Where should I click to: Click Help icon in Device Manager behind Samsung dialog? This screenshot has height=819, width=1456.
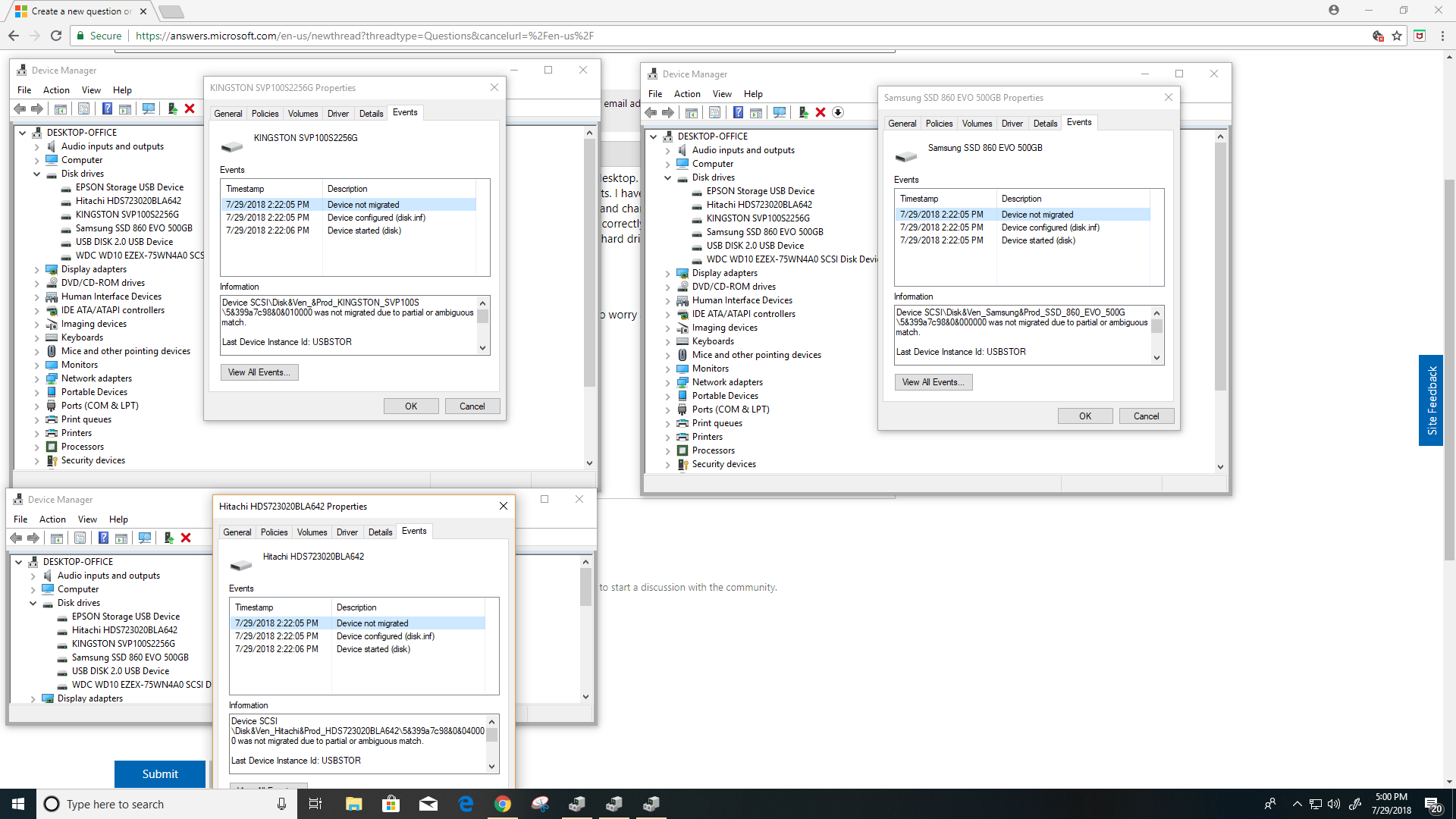pyautogui.click(x=738, y=113)
